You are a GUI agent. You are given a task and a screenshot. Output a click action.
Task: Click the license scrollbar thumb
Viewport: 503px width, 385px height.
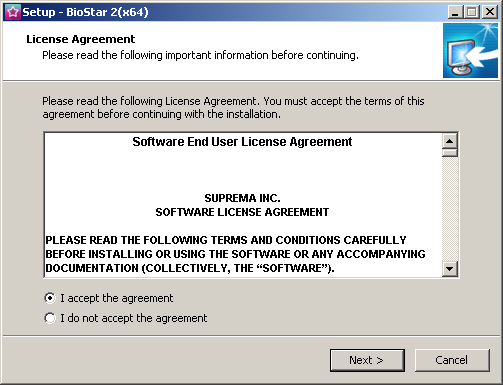click(x=450, y=153)
